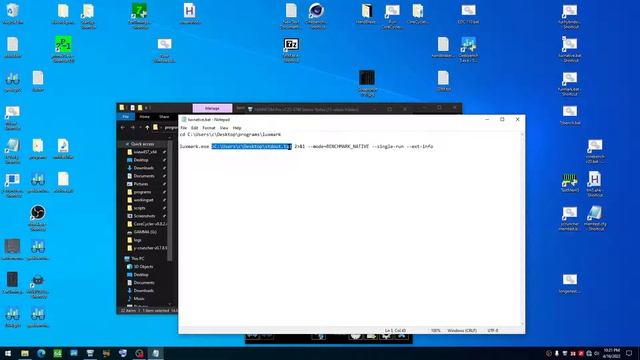Unpin Pictures from Quick access
This screenshot has width=640, height=360.
164,184
